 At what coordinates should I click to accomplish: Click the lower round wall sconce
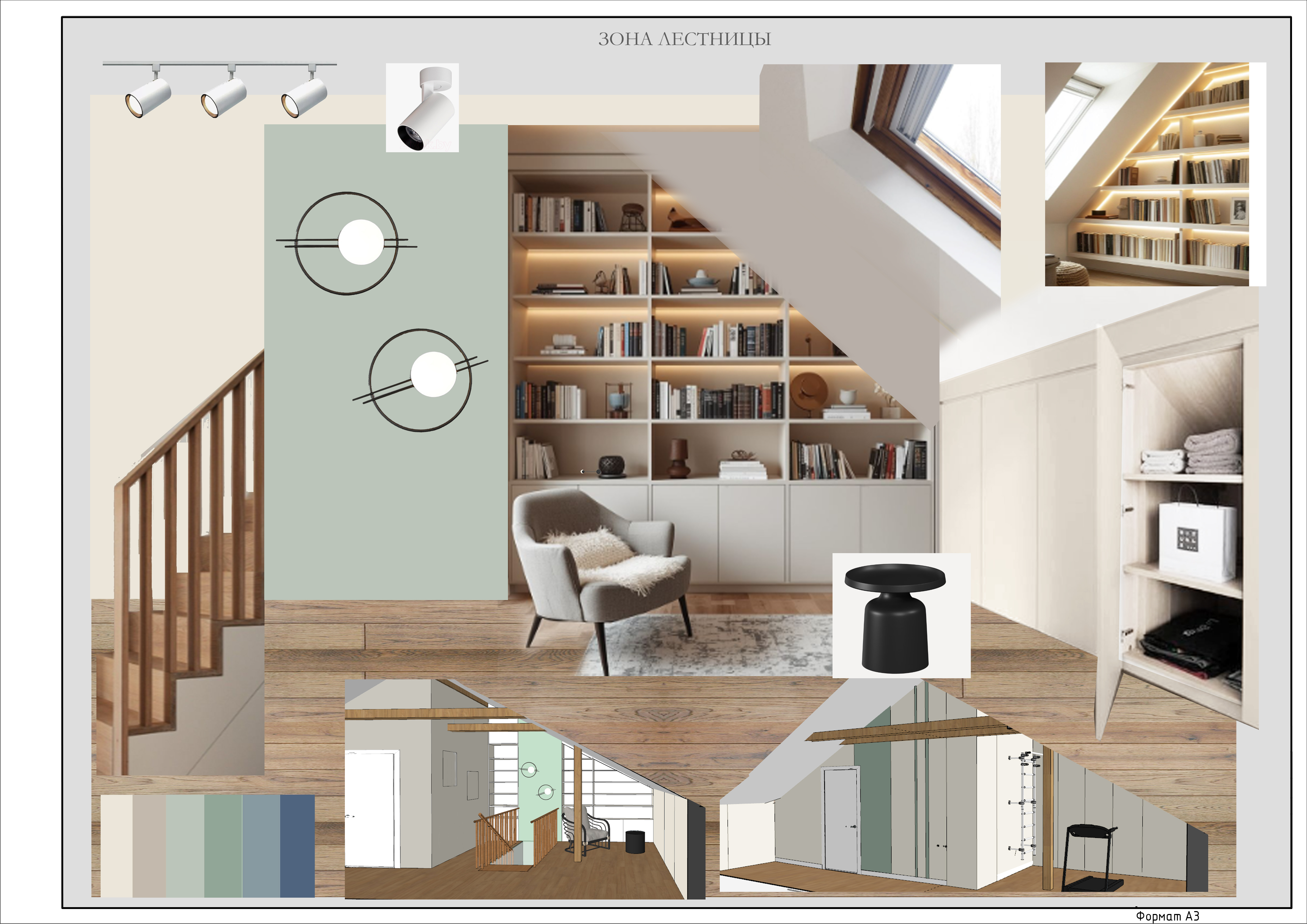[x=420, y=380]
